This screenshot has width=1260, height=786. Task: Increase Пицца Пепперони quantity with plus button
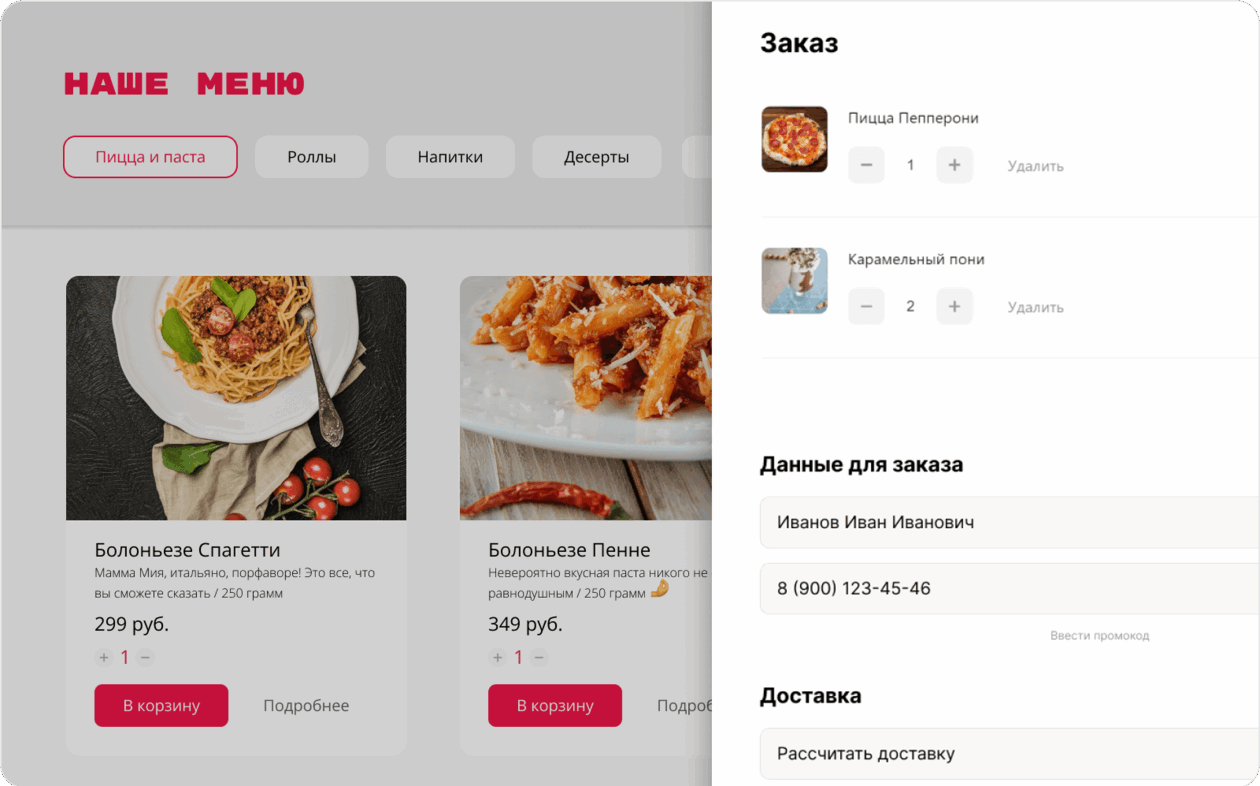pyautogui.click(x=954, y=165)
